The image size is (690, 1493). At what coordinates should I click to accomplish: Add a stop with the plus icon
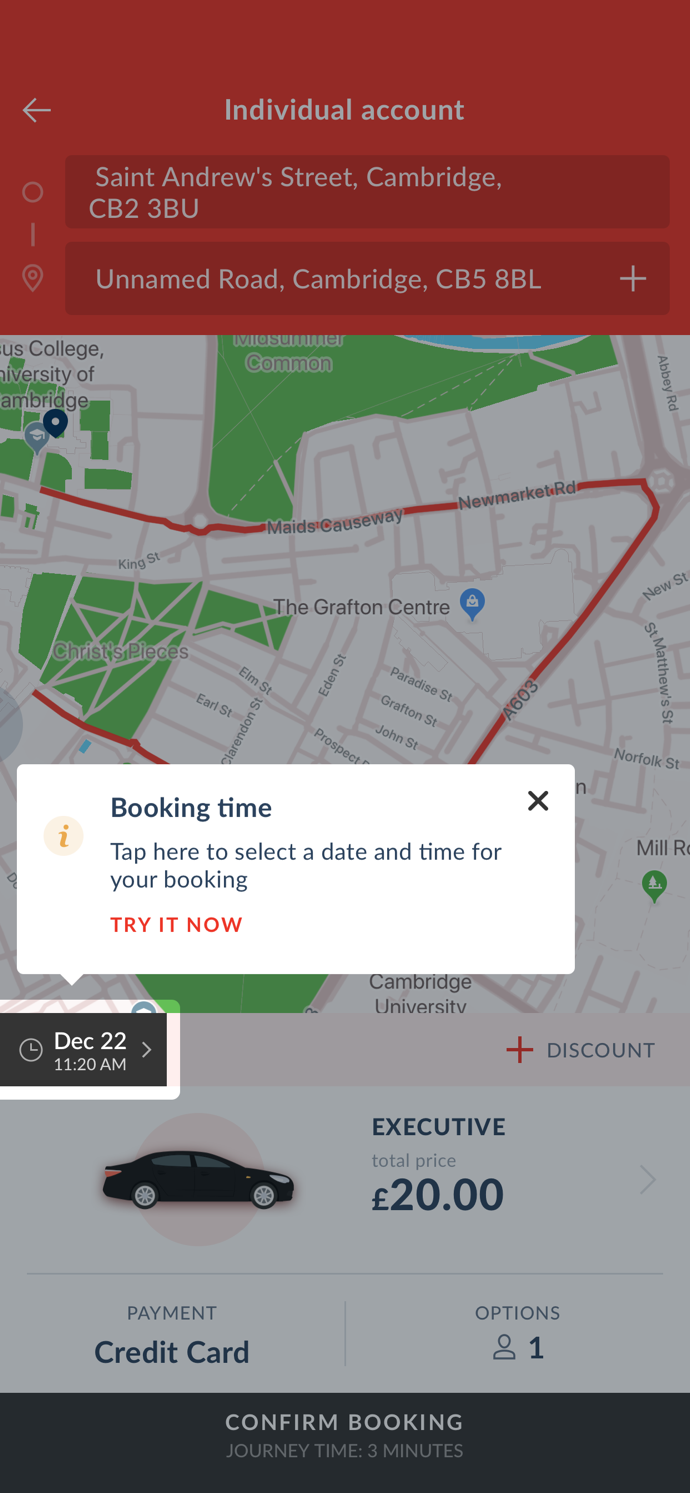(632, 279)
